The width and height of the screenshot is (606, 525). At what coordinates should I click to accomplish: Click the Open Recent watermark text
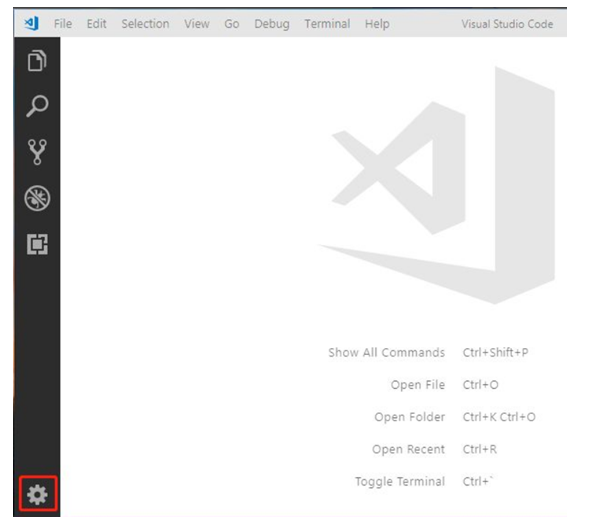(408, 450)
